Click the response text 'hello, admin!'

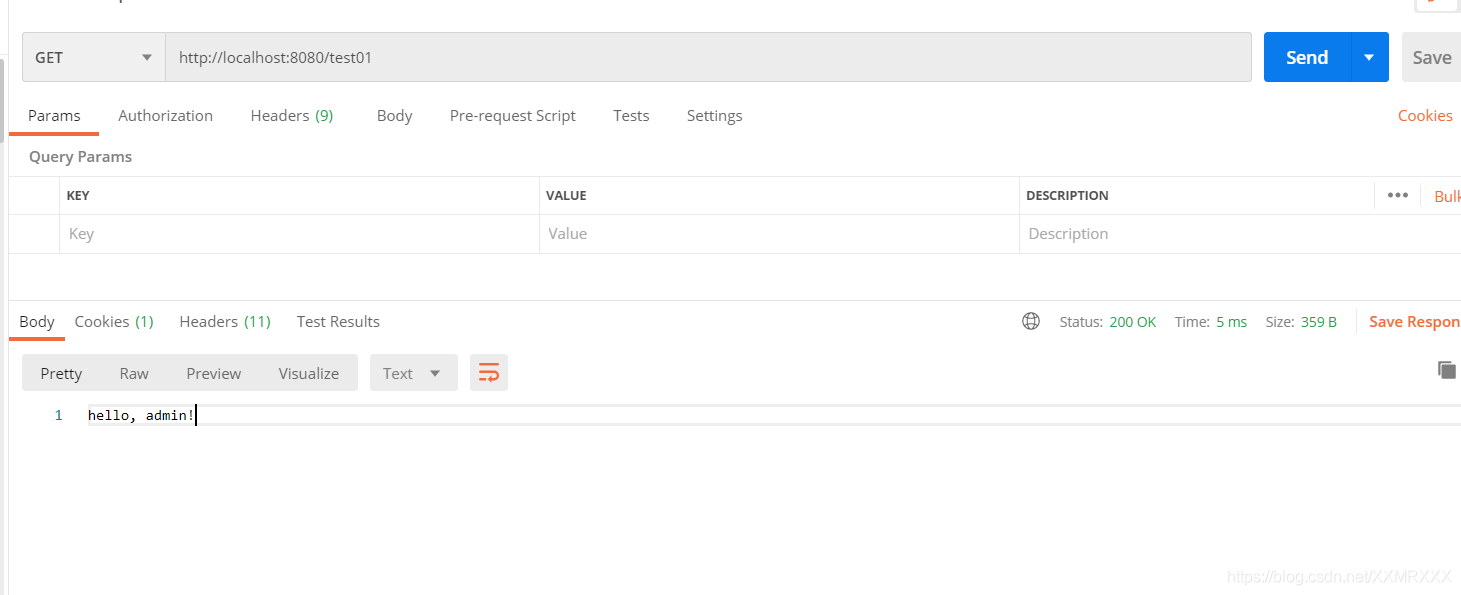coord(141,415)
